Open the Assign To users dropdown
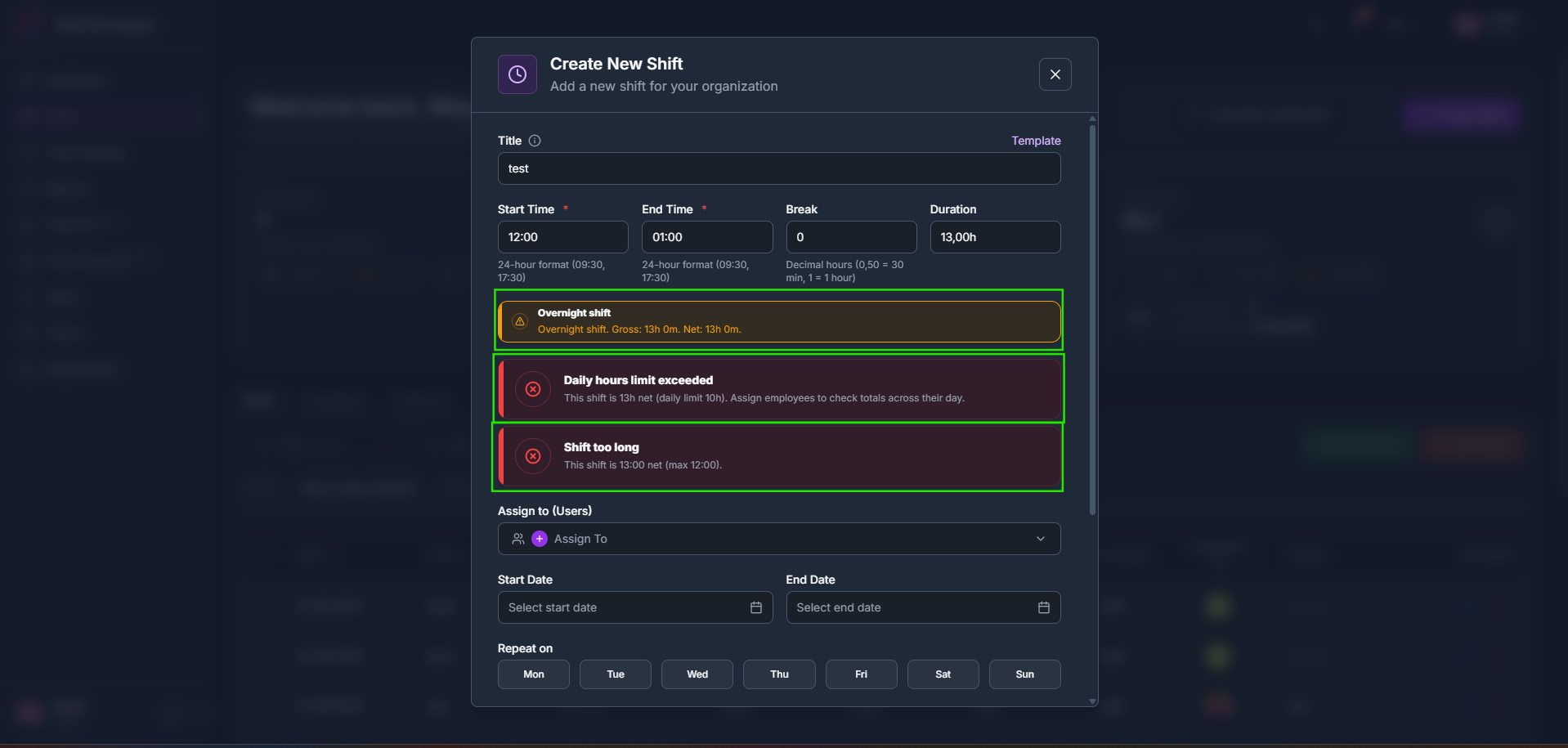 pyautogui.click(x=779, y=539)
